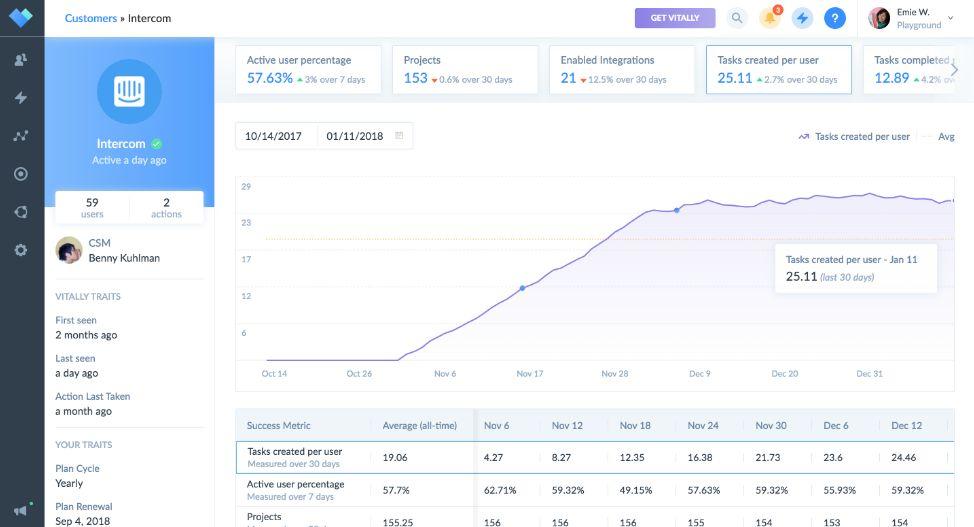Viewport: 974px width, 527px height.
Task: Click the 21.73 table cell
Action: coord(768,457)
